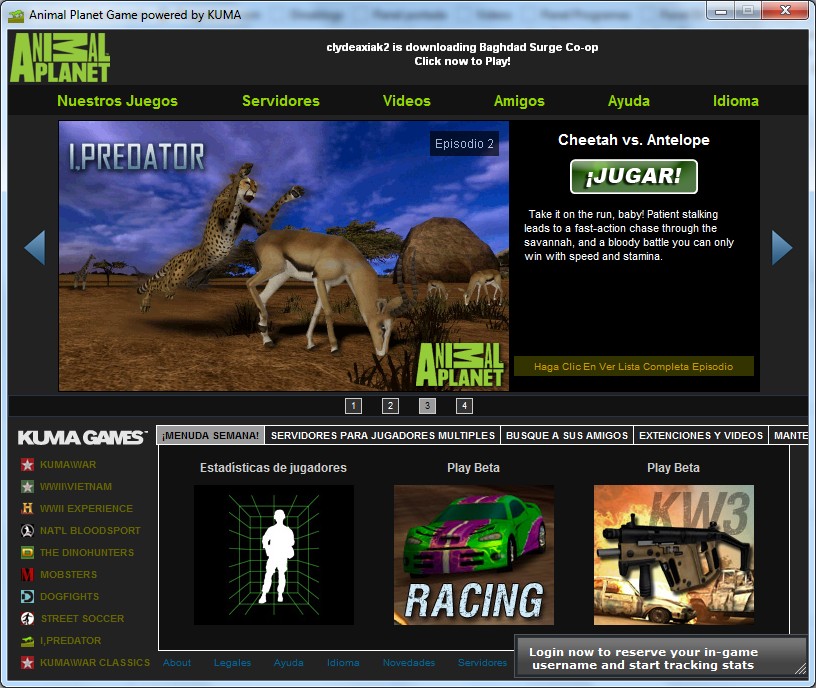Open the KUMA\WAR CLASSICS link
816x688 pixels.
(95, 662)
